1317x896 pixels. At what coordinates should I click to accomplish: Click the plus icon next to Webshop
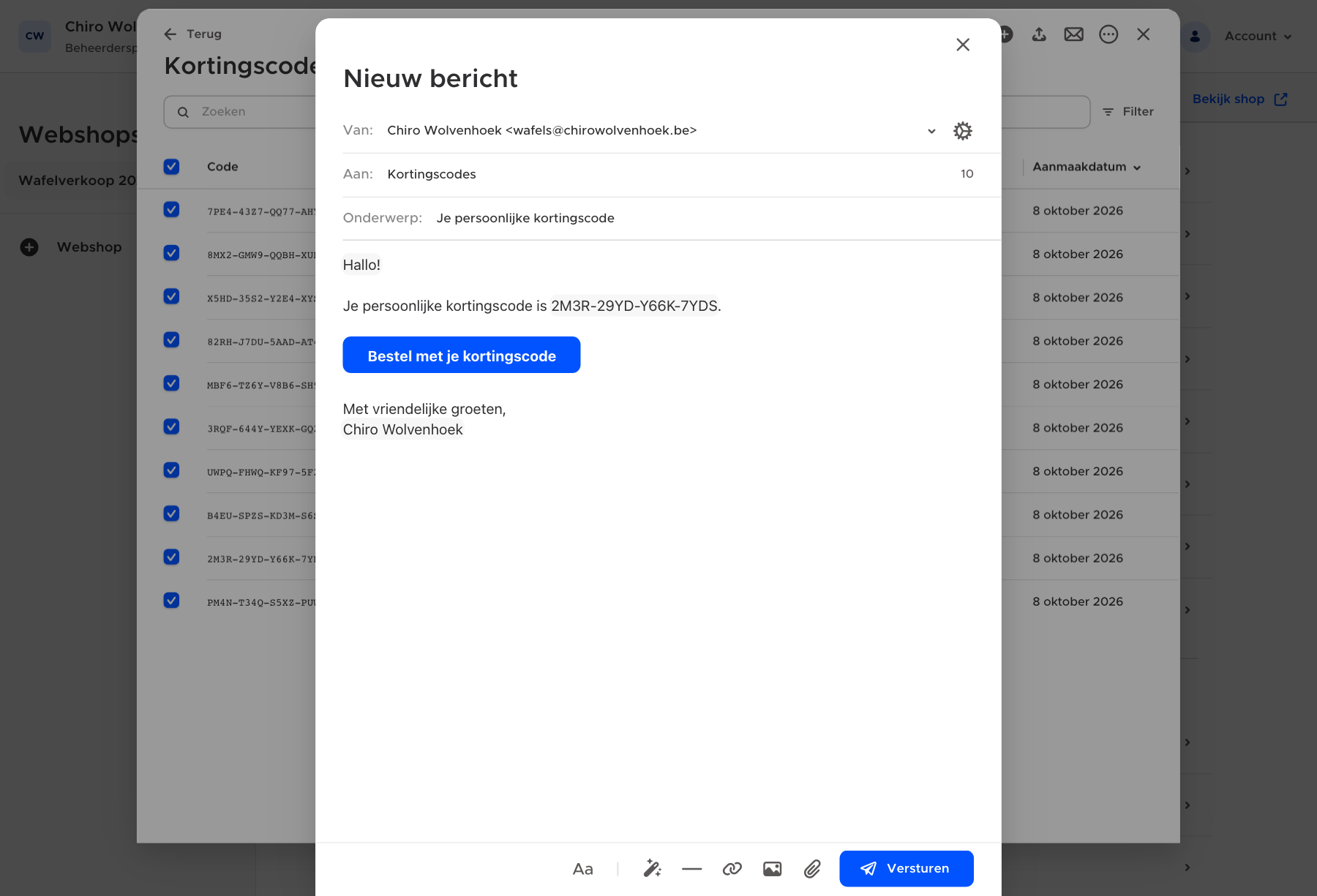coord(29,247)
